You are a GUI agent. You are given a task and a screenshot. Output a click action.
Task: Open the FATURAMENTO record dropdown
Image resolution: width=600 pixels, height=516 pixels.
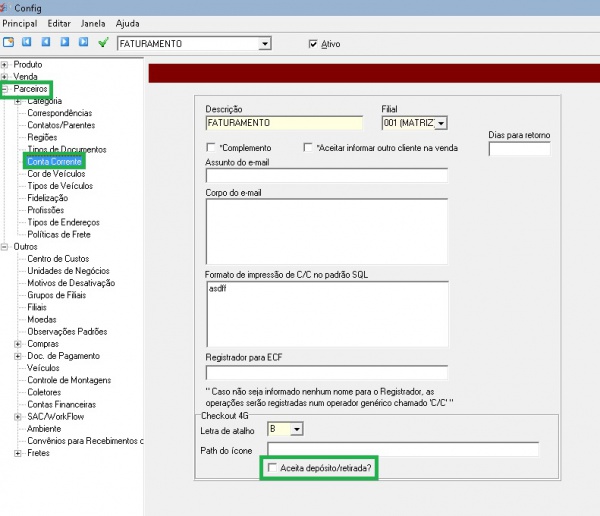click(265, 44)
